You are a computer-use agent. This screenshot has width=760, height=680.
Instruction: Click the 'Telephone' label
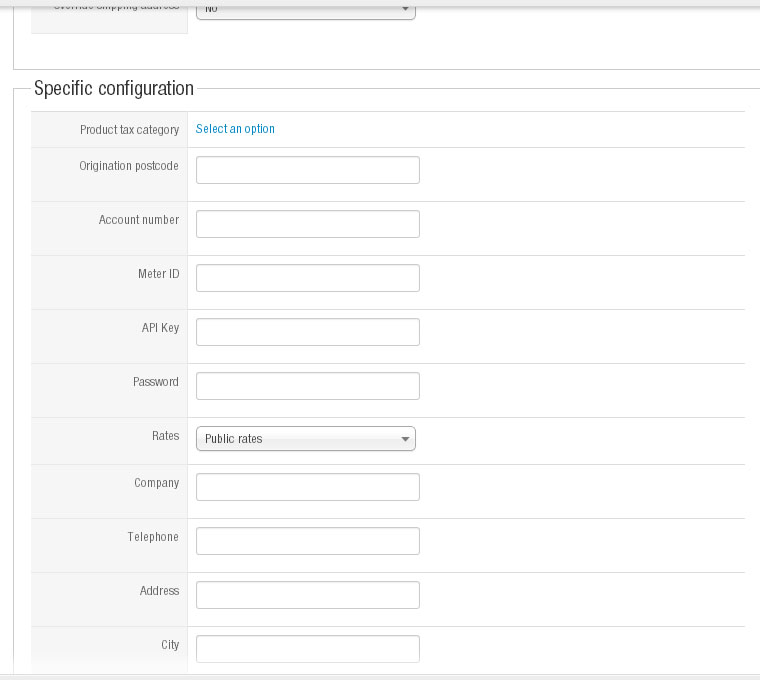point(153,537)
